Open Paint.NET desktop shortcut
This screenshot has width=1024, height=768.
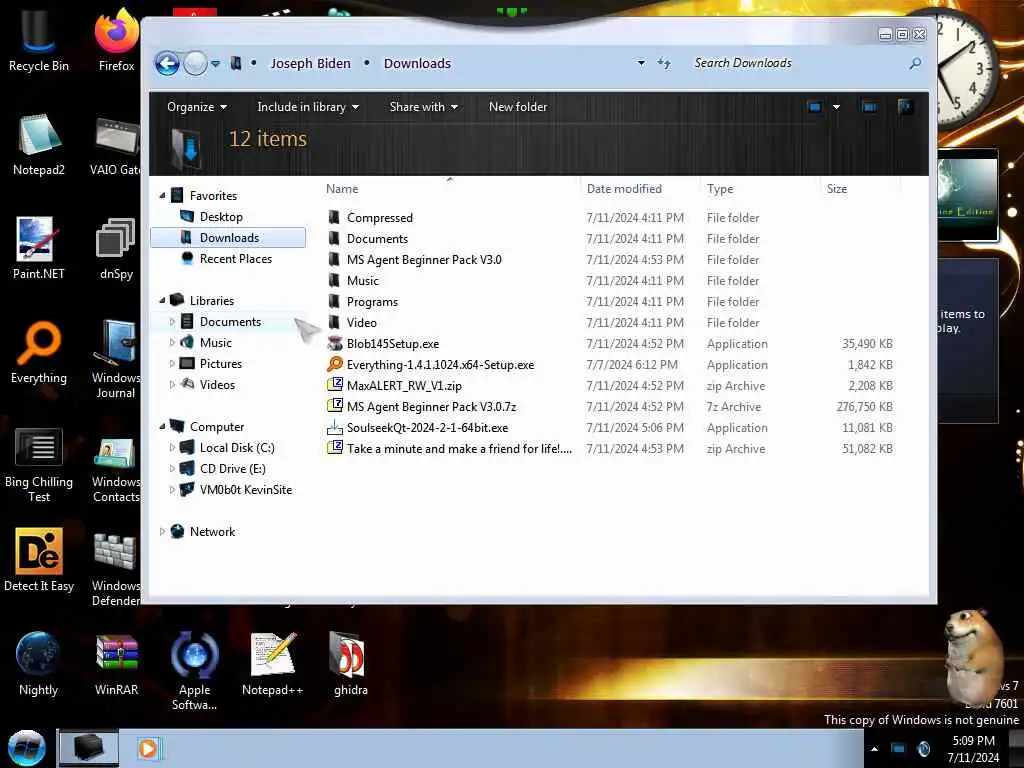click(x=39, y=248)
